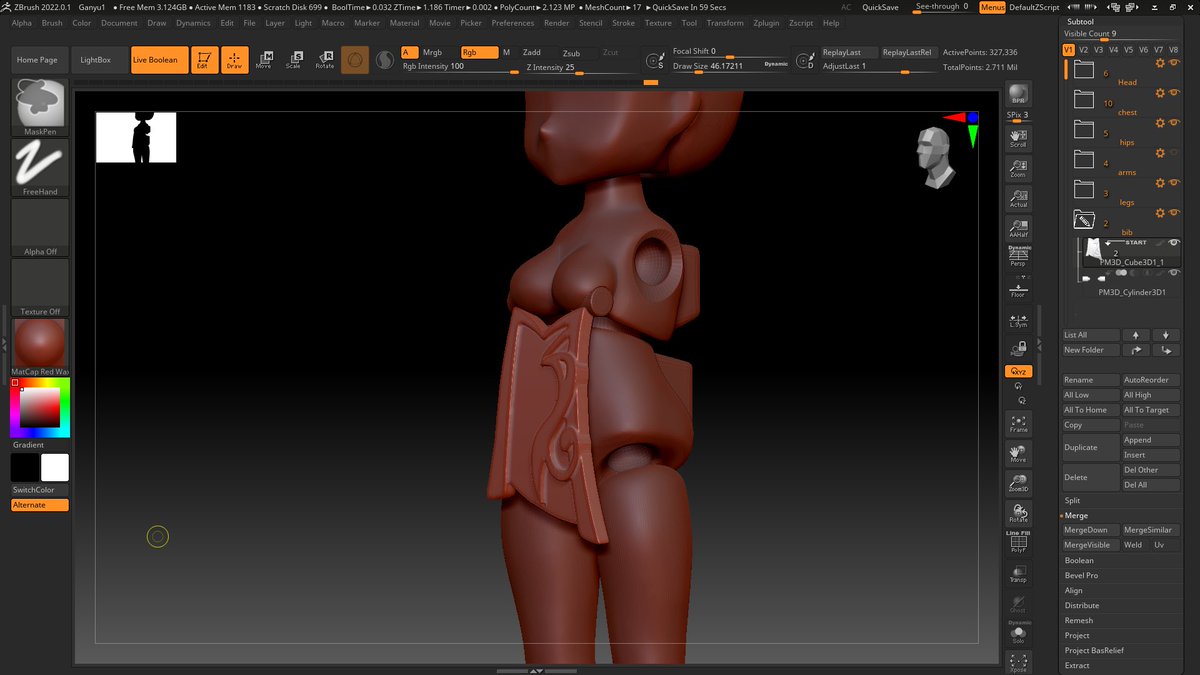Activate the Rotate gizmo in the top shelf

(x=324, y=60)
